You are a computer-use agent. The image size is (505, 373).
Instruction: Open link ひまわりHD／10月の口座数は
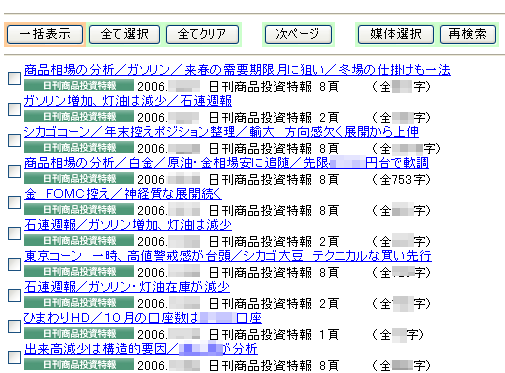[x=143, y=318]
